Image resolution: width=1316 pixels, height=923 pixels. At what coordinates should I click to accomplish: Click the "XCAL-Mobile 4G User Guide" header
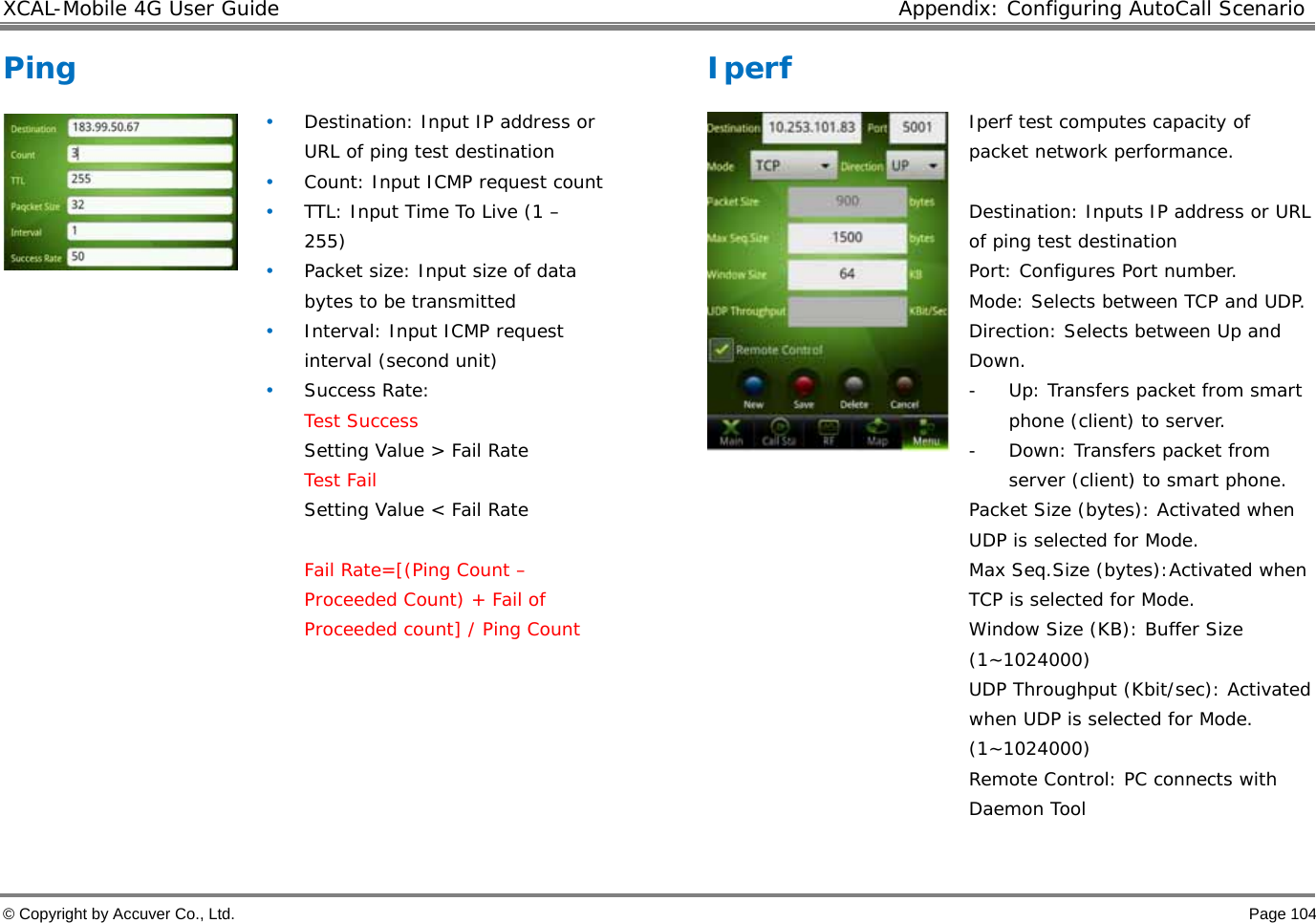pyautogui.click(x=140, y=10)
